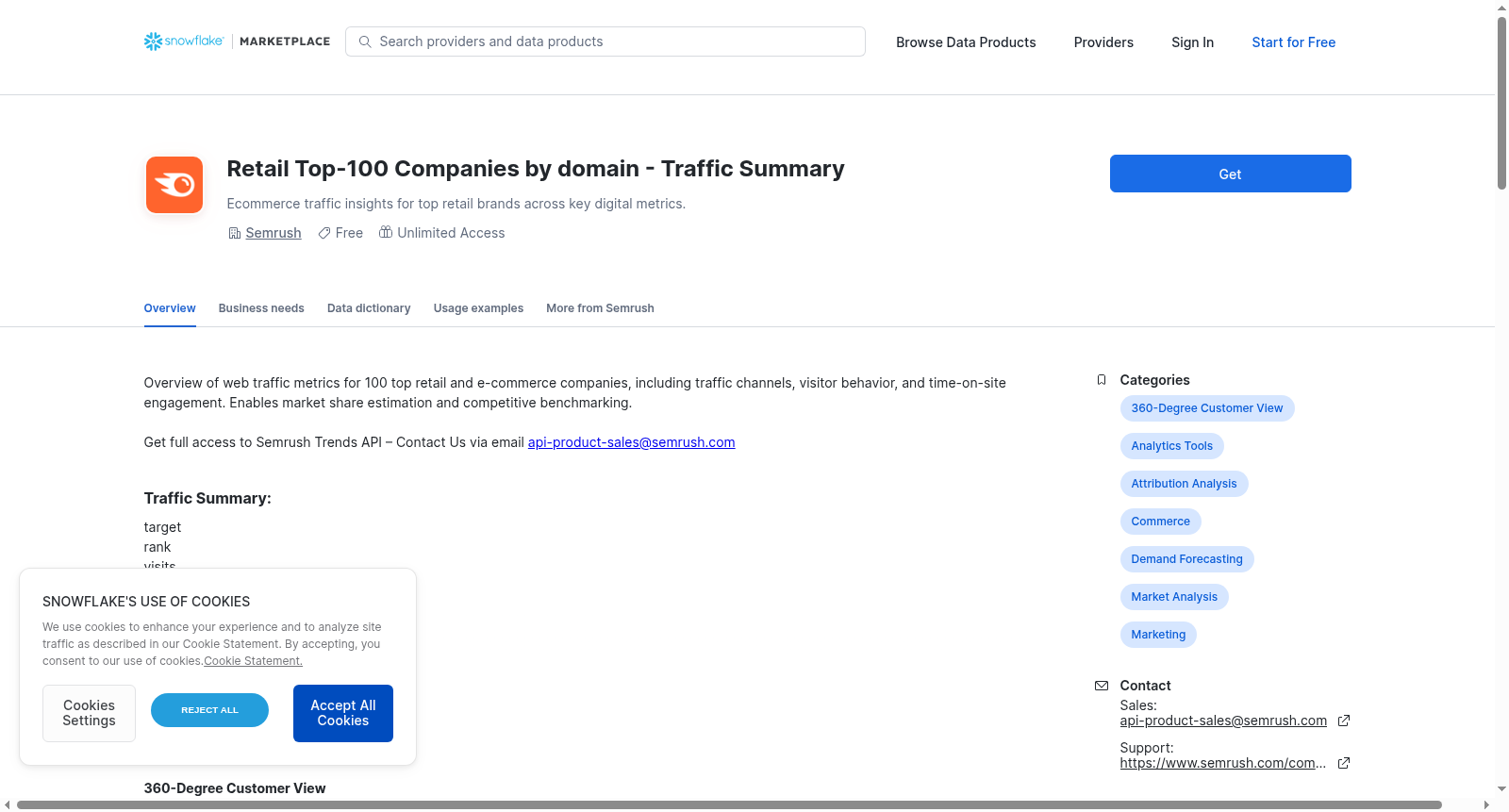Select Commerce category chip
The image size is (1509, 812).
1160,522
